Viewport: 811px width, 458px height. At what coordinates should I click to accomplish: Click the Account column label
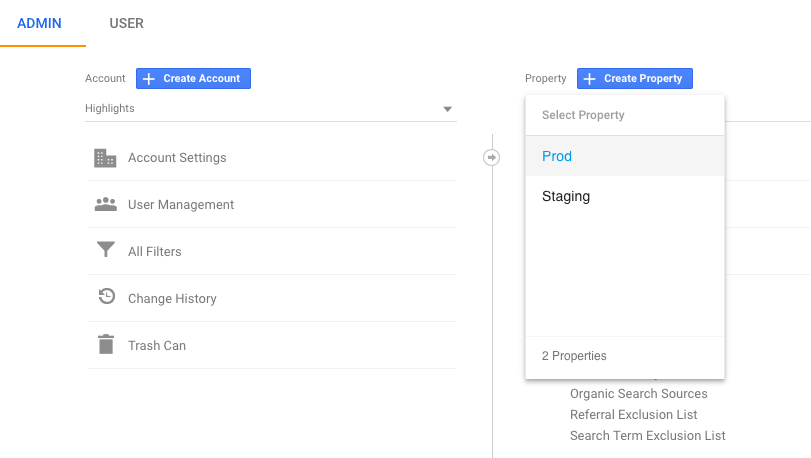pos(105,79)
